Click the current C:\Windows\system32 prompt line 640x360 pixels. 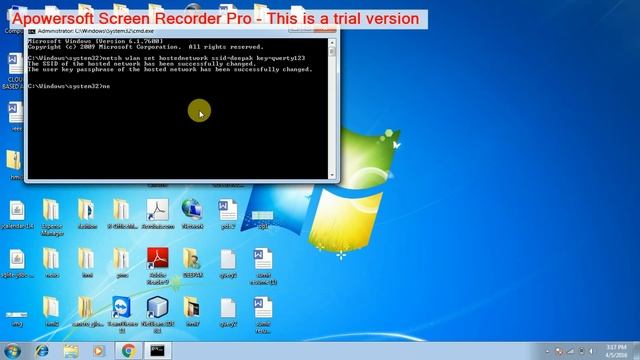pyautogui.click(x=69, y=86)
